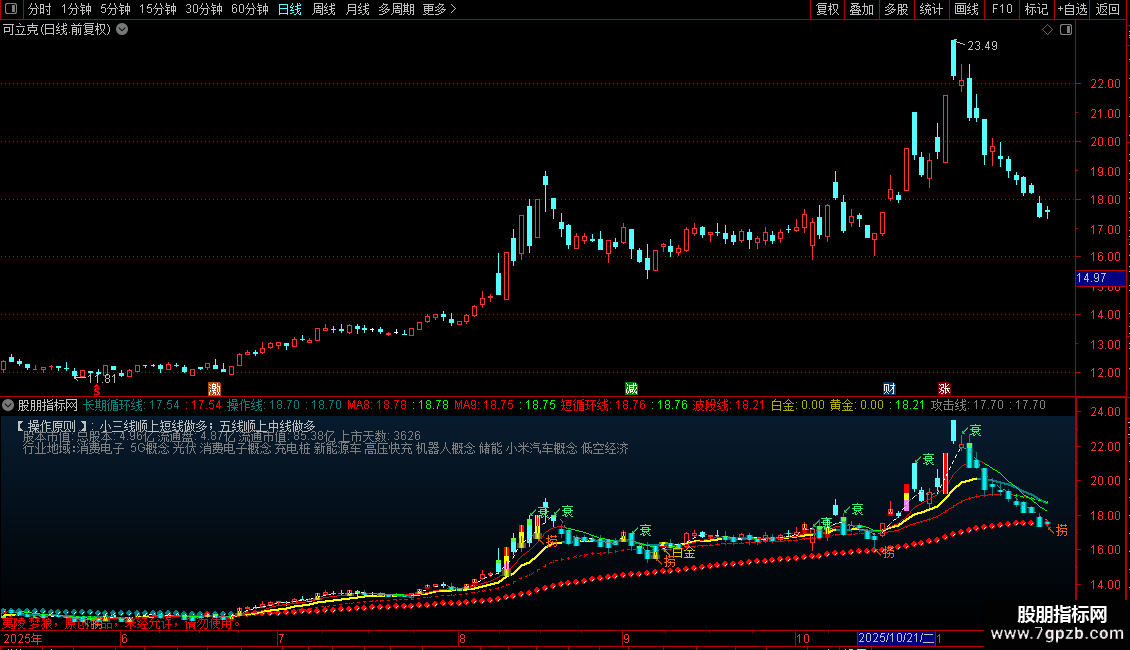The image size is (1130, 650).
Task: Click the 股本市值 share capital info line
Action: [x=221, y=437]
